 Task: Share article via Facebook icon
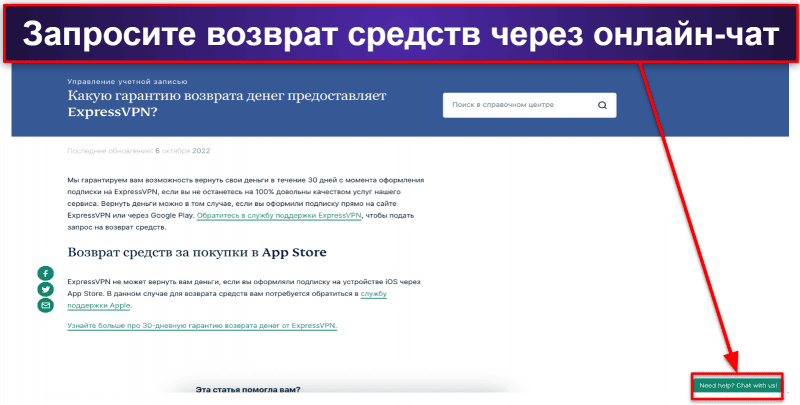click(45, 273)
